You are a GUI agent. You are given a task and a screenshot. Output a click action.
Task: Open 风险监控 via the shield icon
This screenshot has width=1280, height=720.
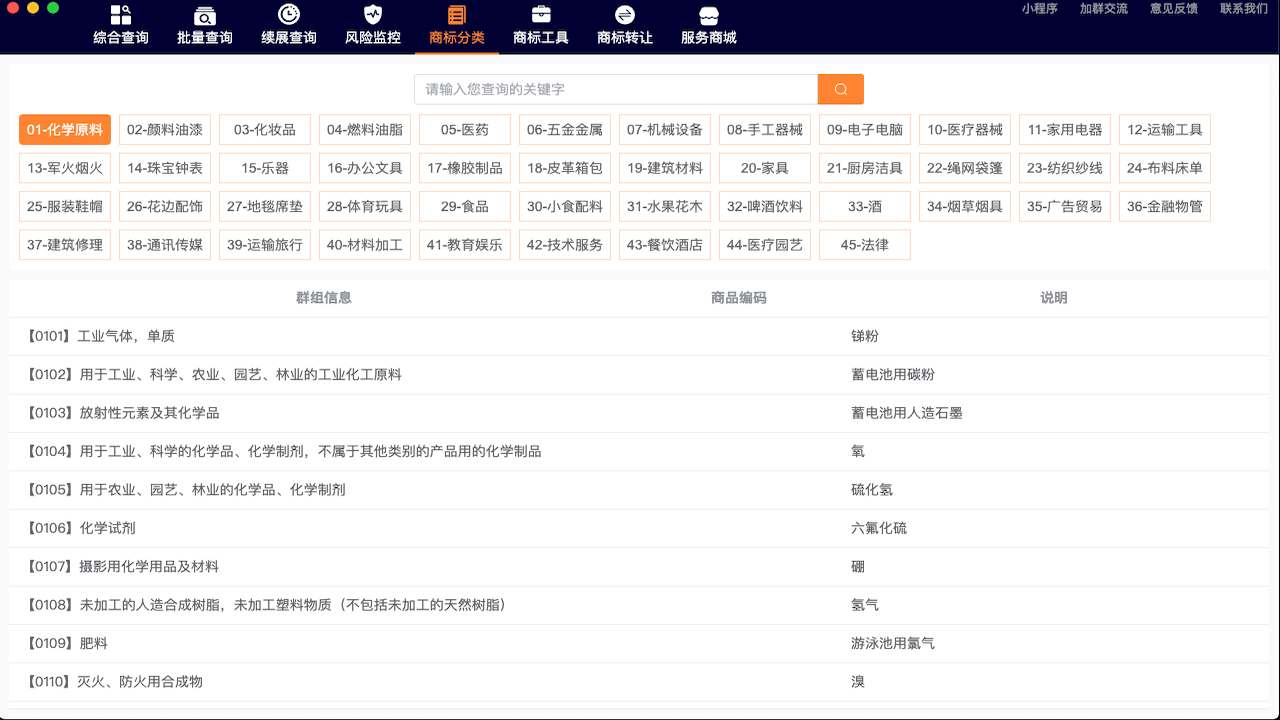[x=372, y=15]
